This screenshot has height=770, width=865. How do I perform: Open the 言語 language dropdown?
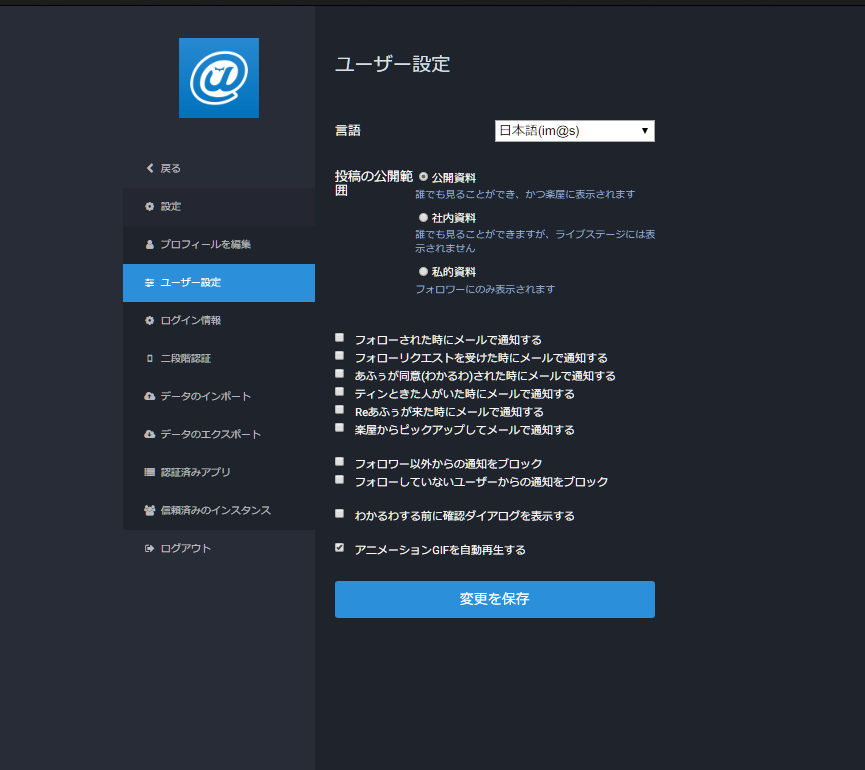point(575,131)
